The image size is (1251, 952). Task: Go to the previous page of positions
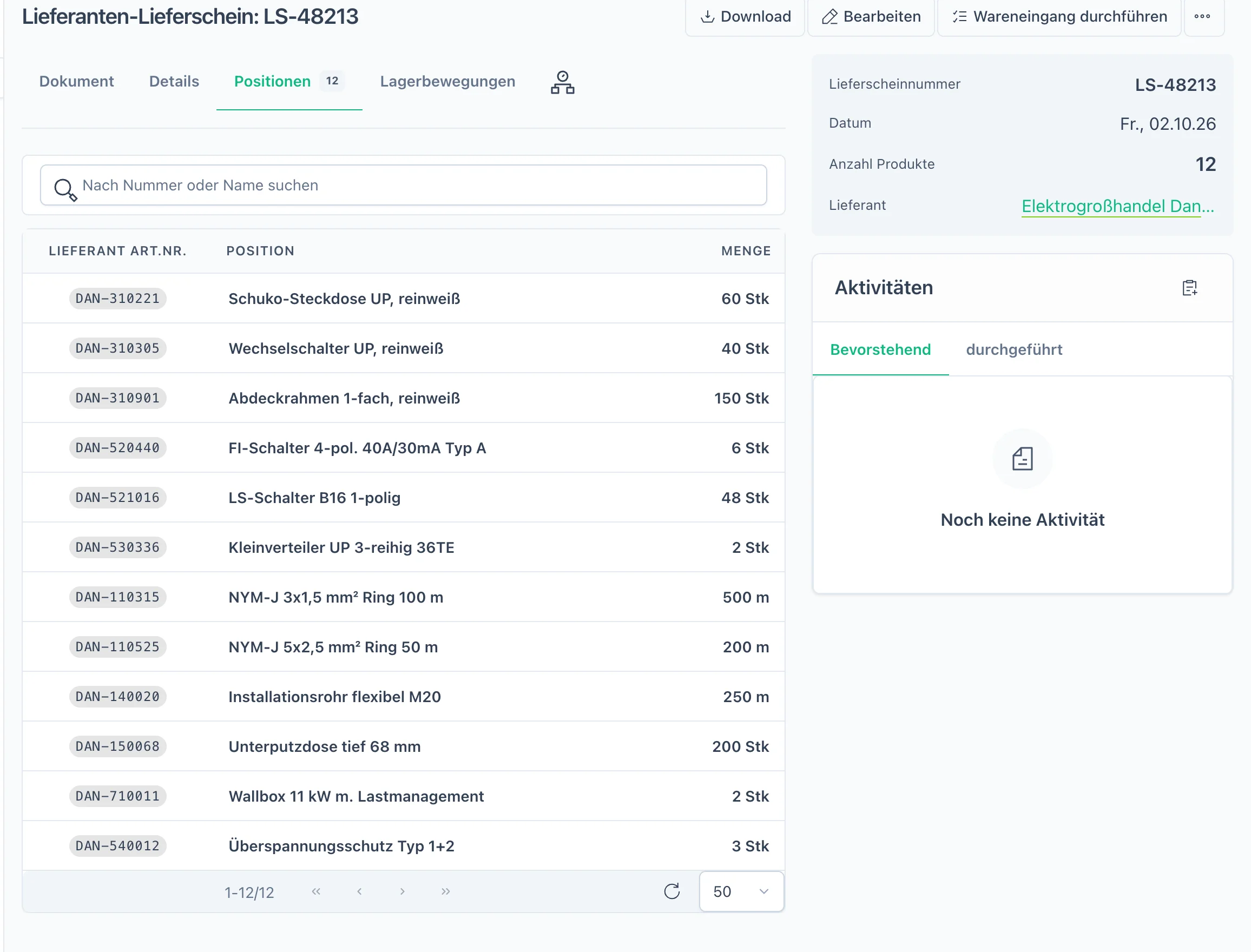359,891
